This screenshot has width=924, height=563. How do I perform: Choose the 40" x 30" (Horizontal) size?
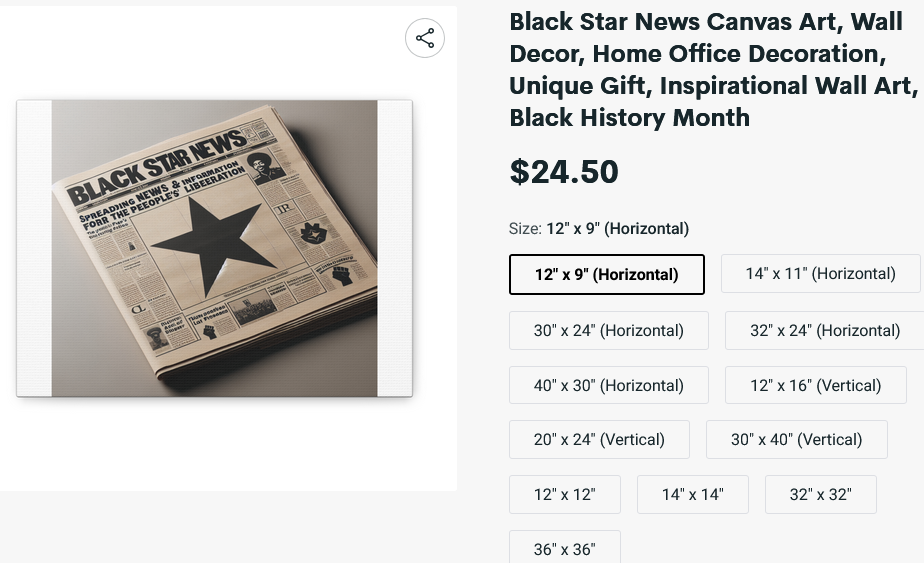tap(609, 385)
